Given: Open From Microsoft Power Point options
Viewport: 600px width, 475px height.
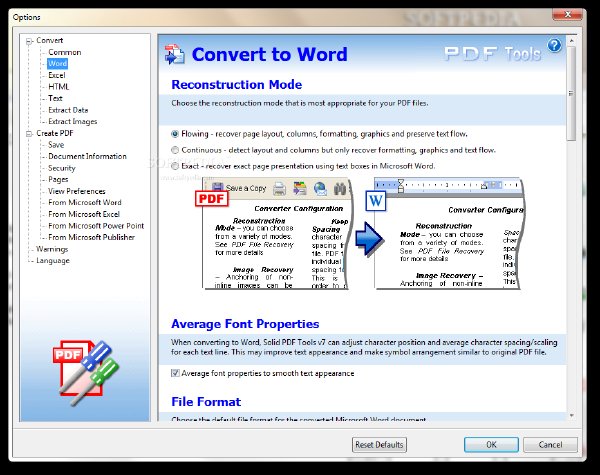Looking at the screenshot, I should [96, 226].
